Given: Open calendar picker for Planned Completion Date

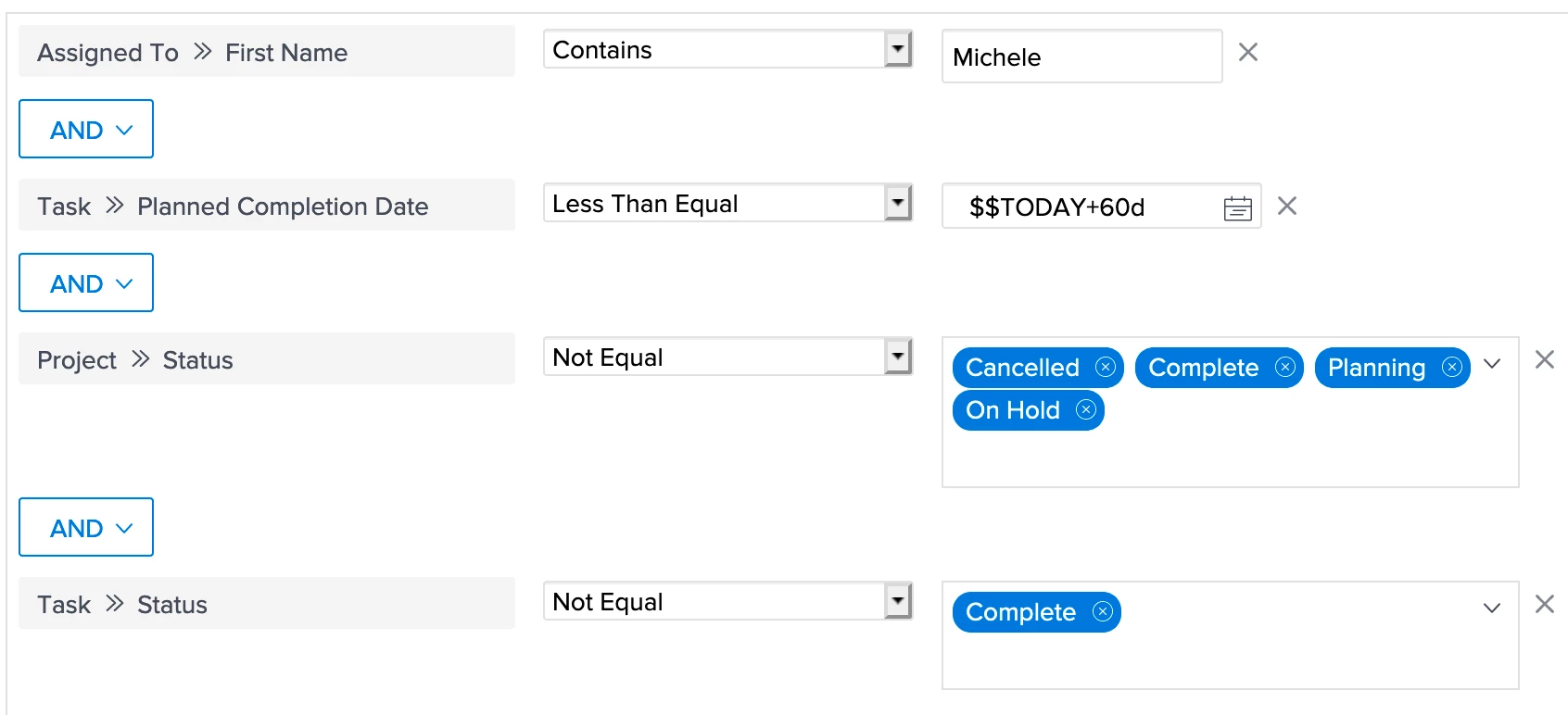Looking at the screenshot, I should pos(1237,208).
